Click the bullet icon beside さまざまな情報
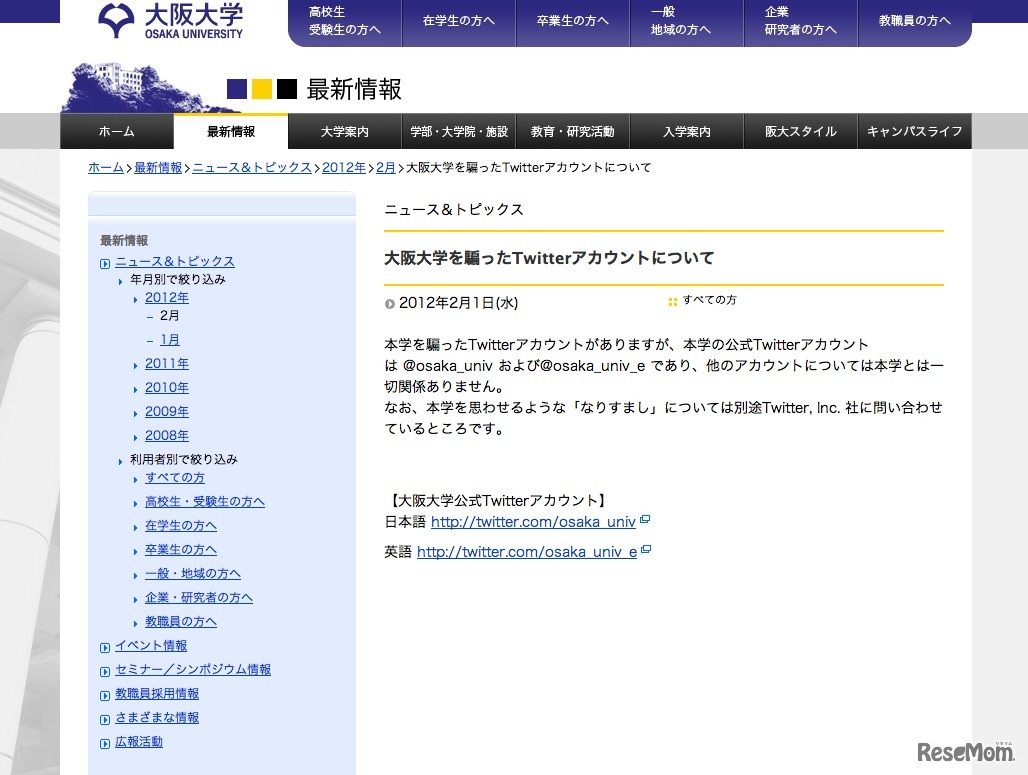Image resolution: width=1028 pixels, height=775 pixels. click(x=105, y=719)
